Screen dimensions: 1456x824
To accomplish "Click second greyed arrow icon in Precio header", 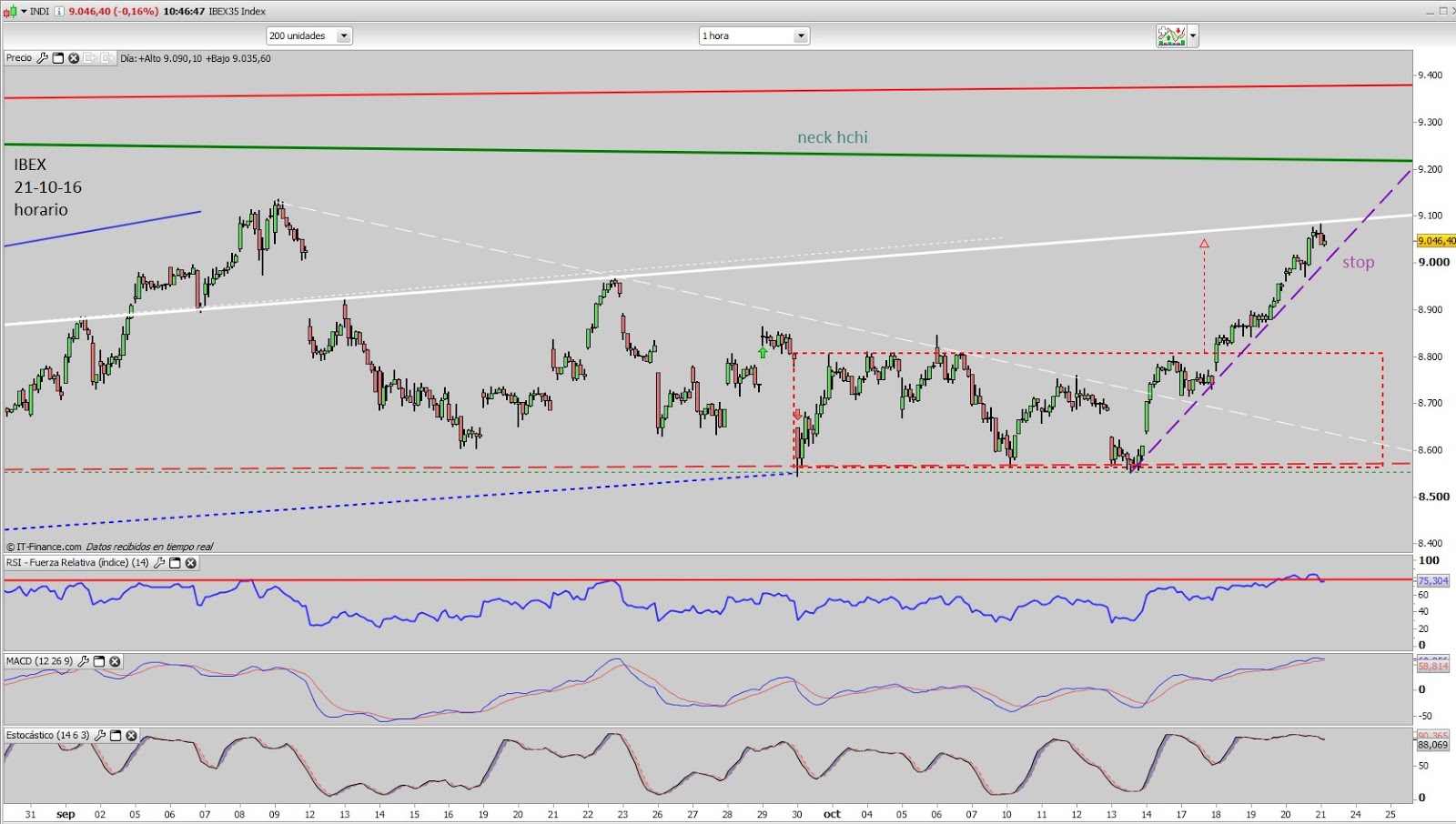I will click(106, 58).
